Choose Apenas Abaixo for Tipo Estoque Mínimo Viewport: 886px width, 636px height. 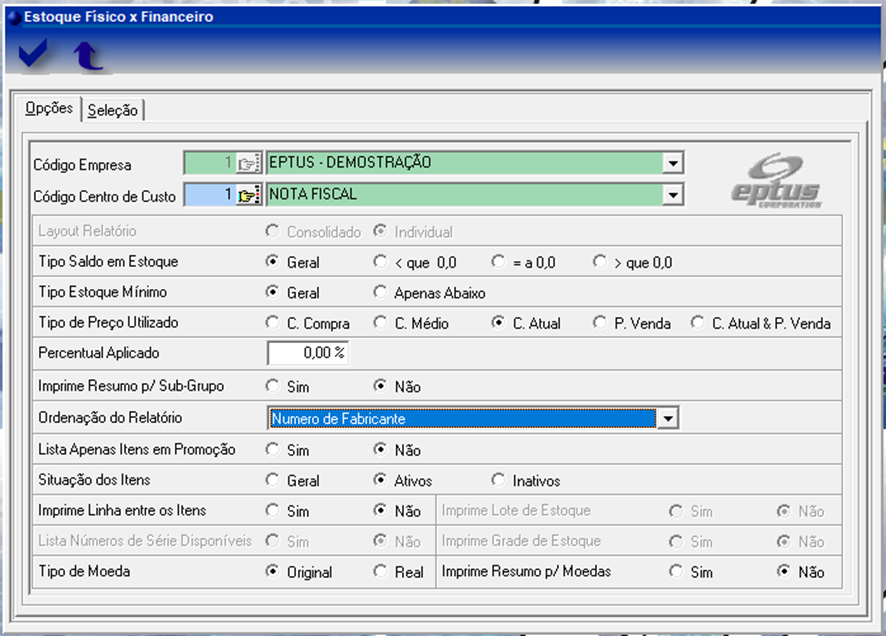[x=379, y=293]
